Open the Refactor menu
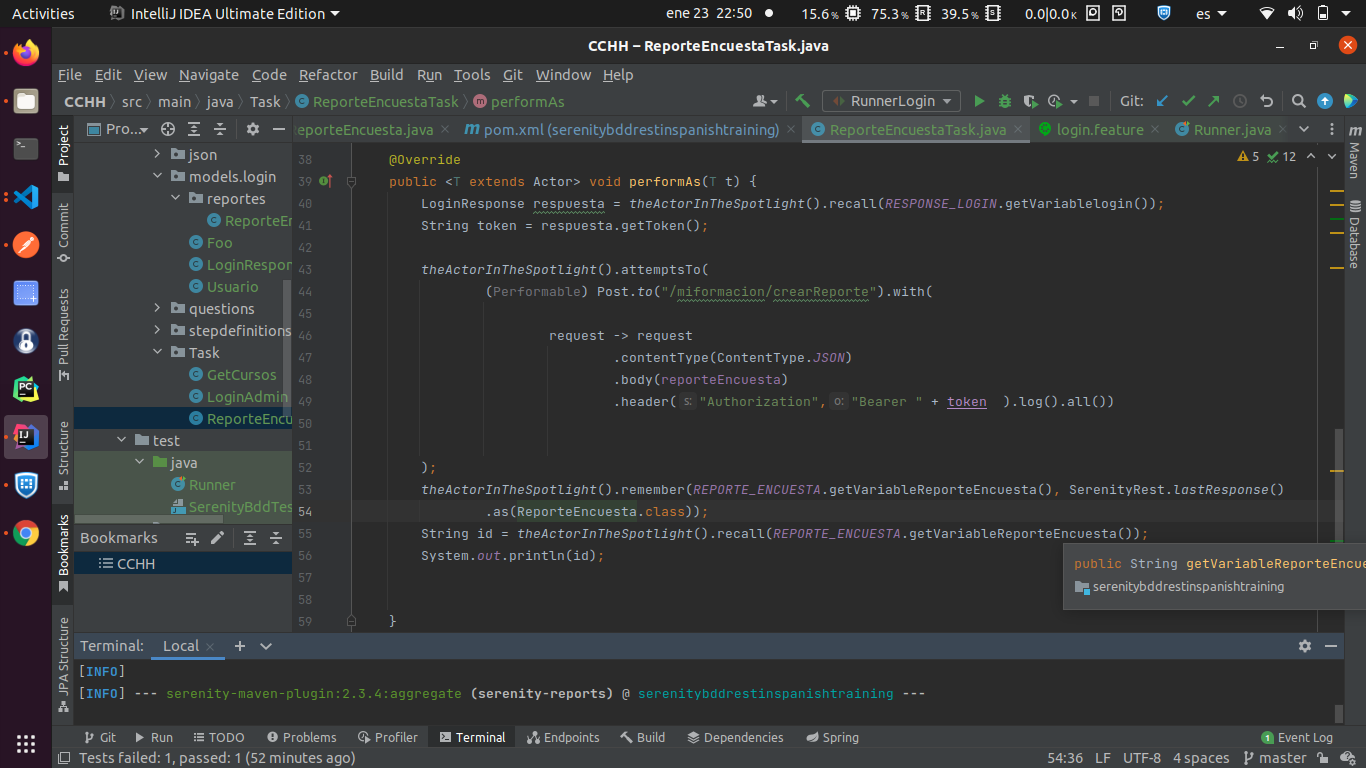 pyautogui.click(x=327, y=75)
